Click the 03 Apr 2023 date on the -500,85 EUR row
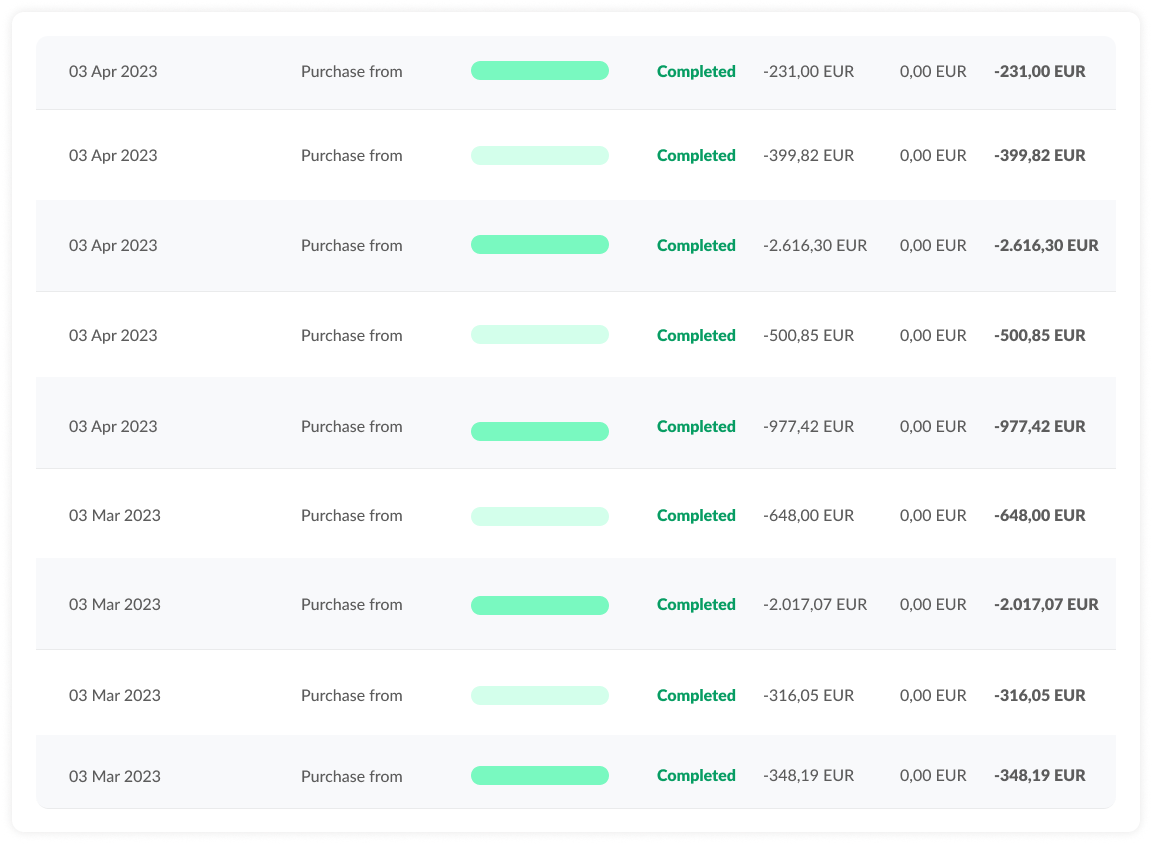This screenshot has height=844, width=1152. [113, 335]
